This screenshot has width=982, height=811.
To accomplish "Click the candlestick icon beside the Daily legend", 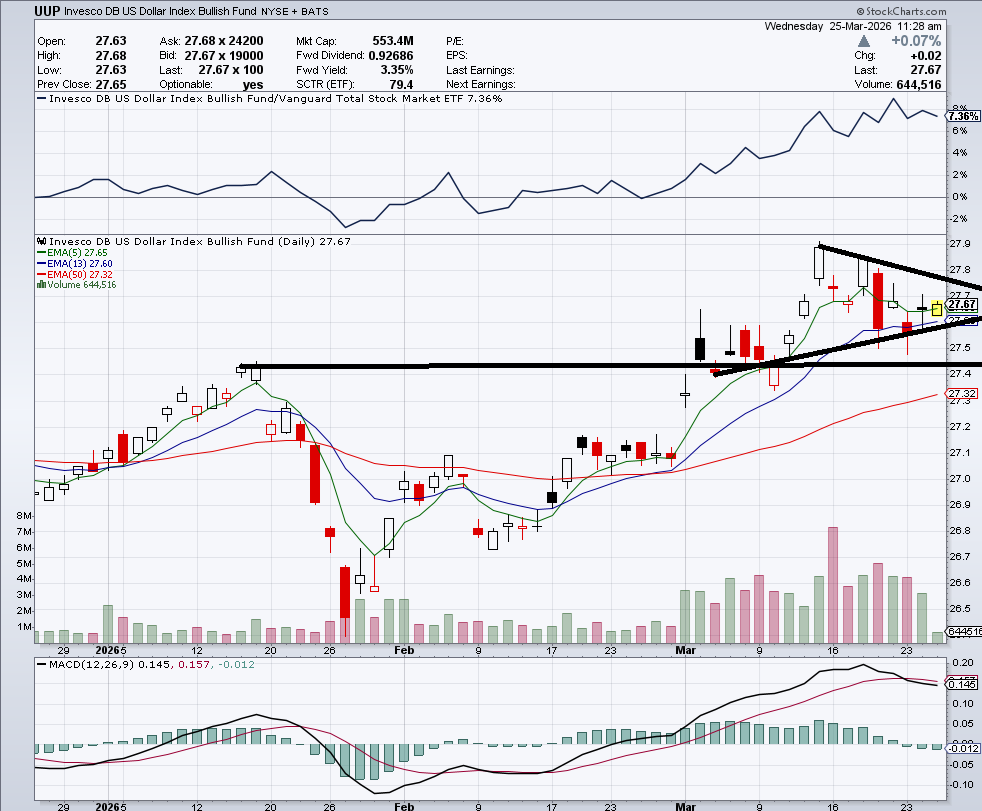I will pos(42,241).
